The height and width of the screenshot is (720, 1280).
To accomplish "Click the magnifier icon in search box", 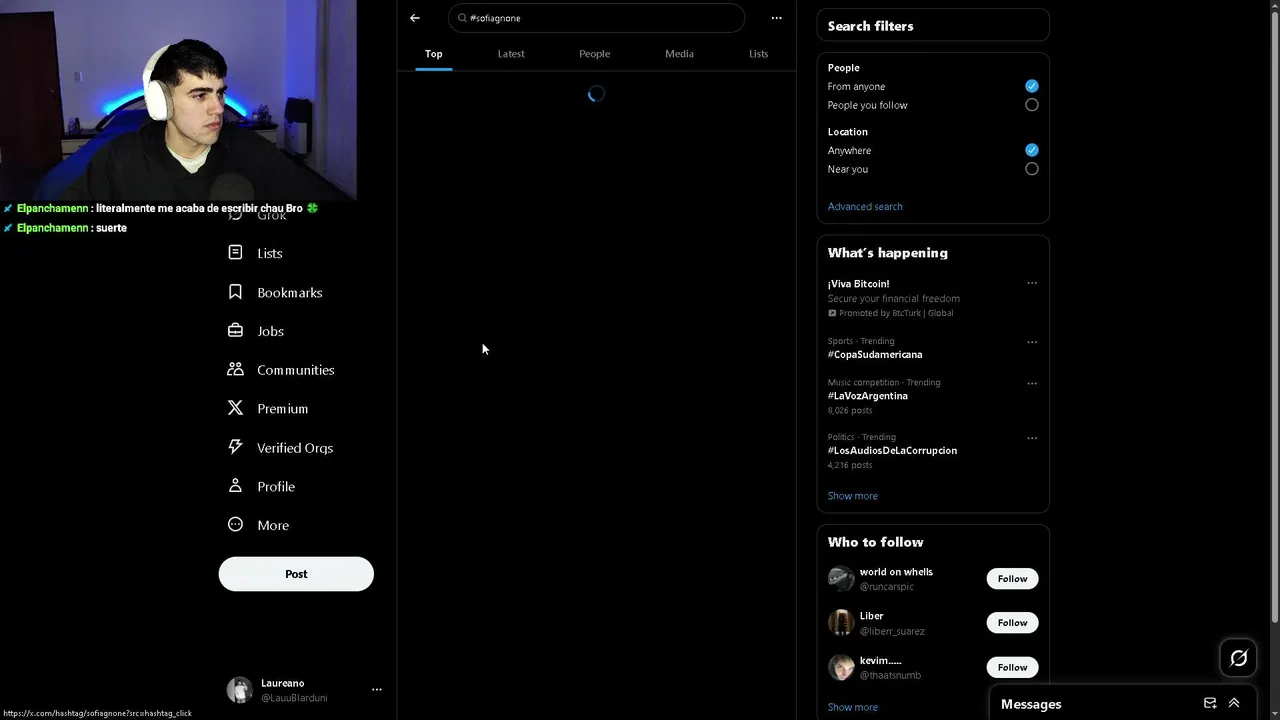I will (x=462, y=18).
